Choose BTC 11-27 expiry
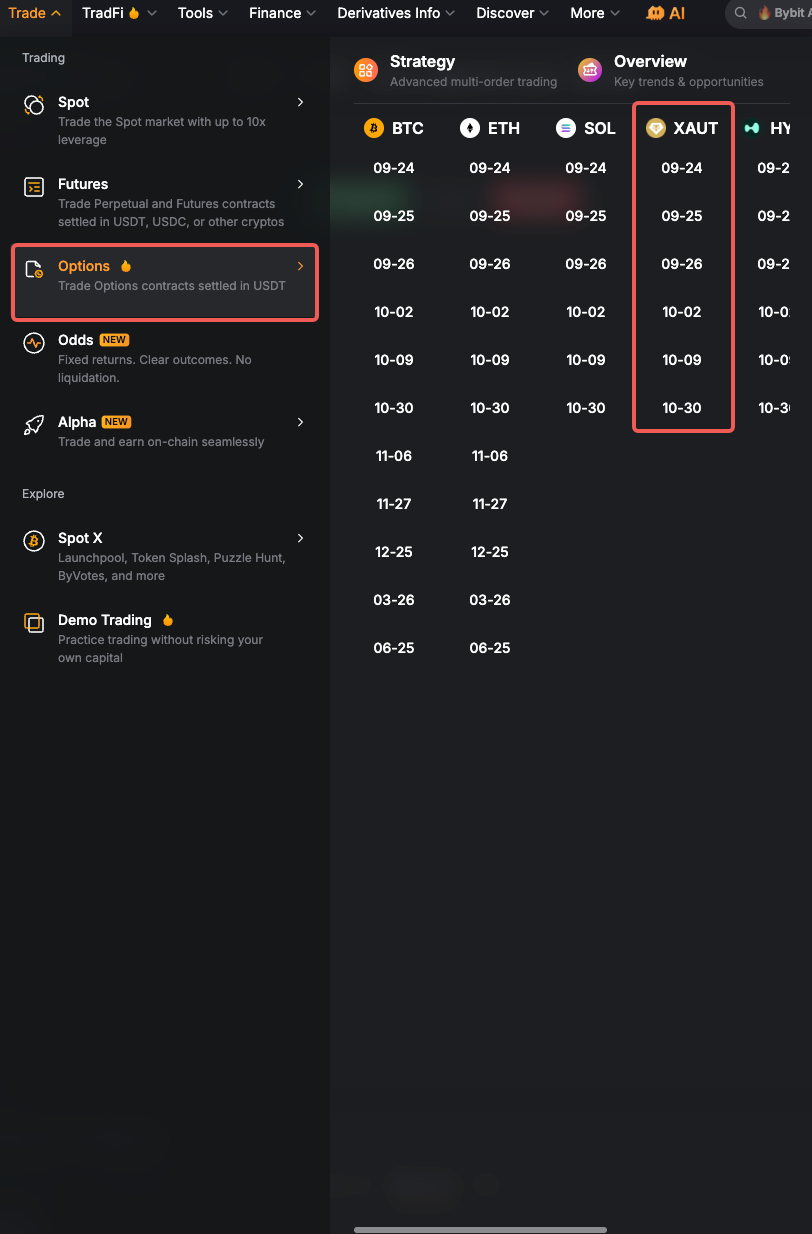 pos(394,504)
